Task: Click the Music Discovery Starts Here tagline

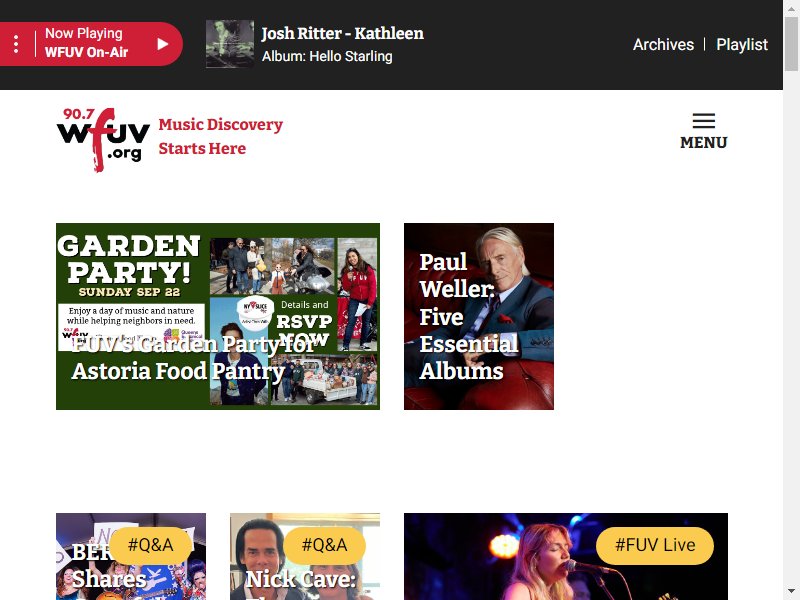Action: [220, 136]
